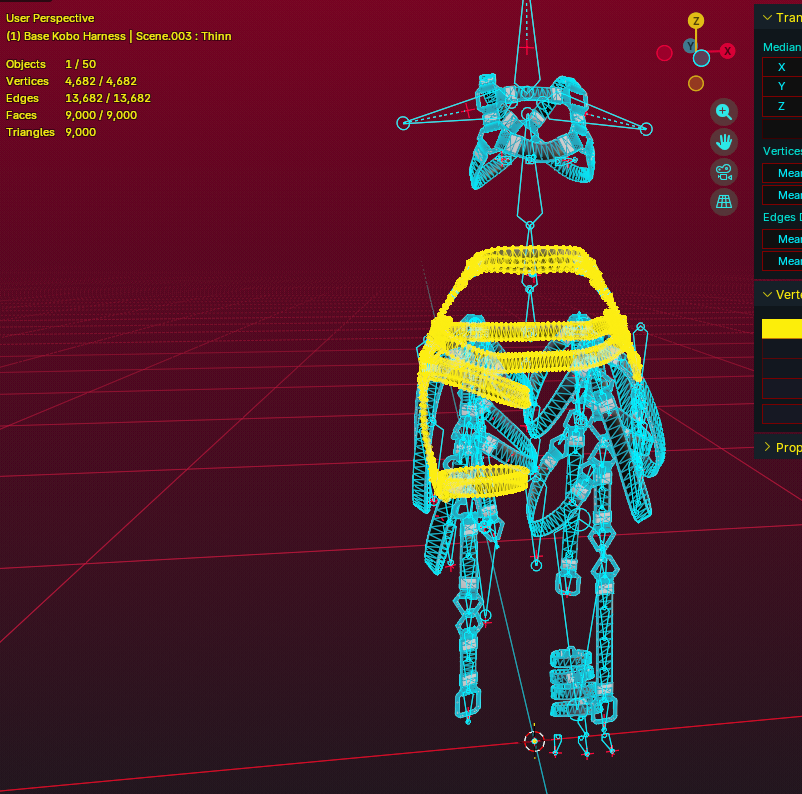
Task: Select the yellow highlighted vertex weight row
Action: click(x=782, y=329)
